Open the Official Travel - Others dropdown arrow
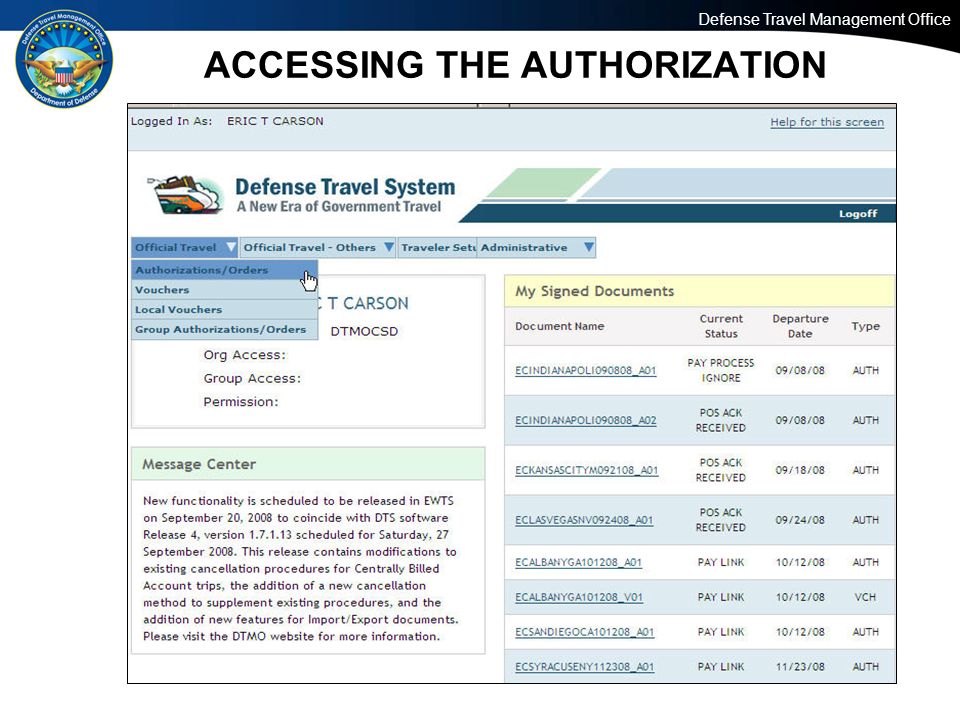 pos(388,247)
